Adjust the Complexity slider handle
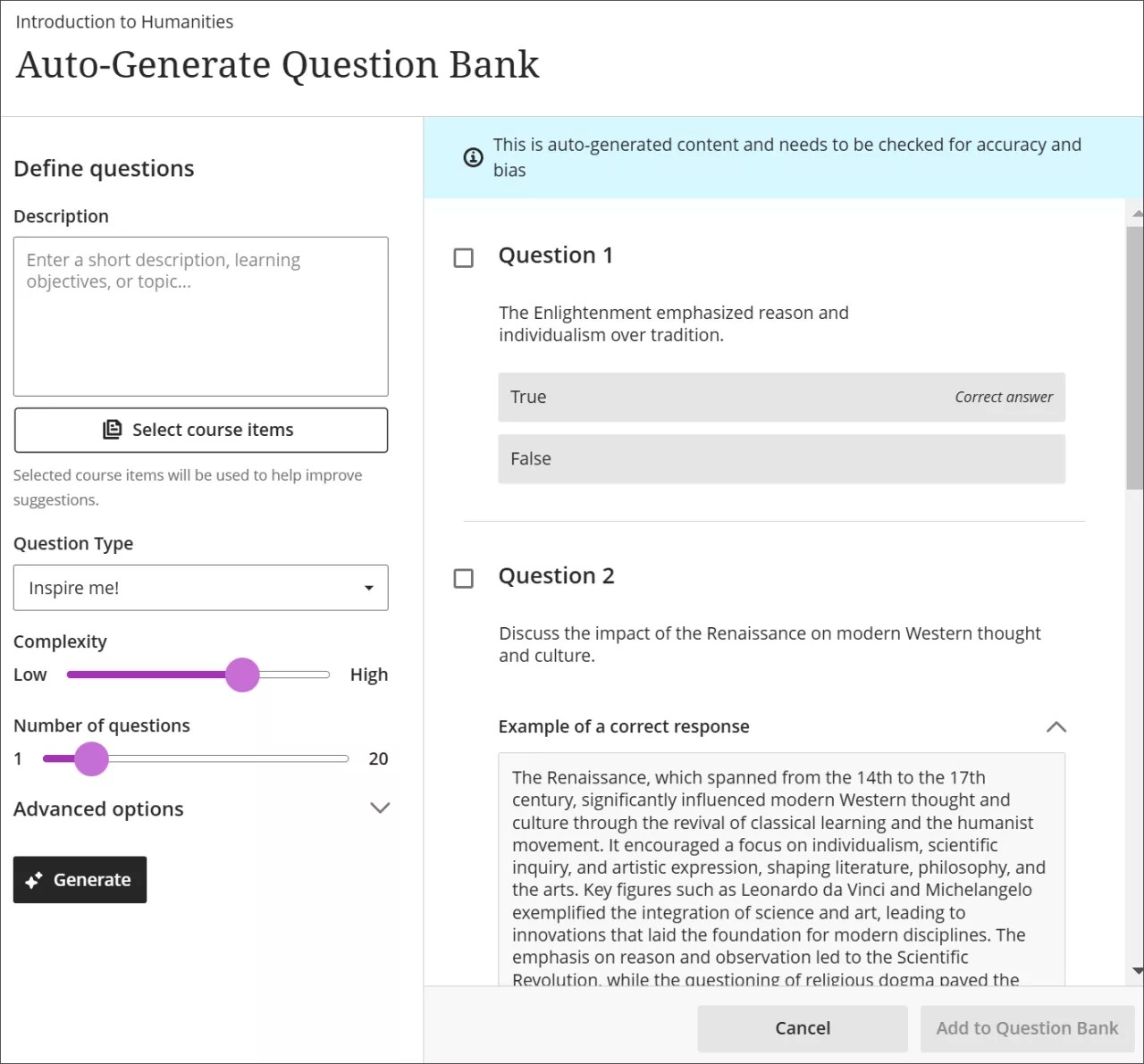Image resolution: width=1144 pixels, height=1064 pixels. 242,674
